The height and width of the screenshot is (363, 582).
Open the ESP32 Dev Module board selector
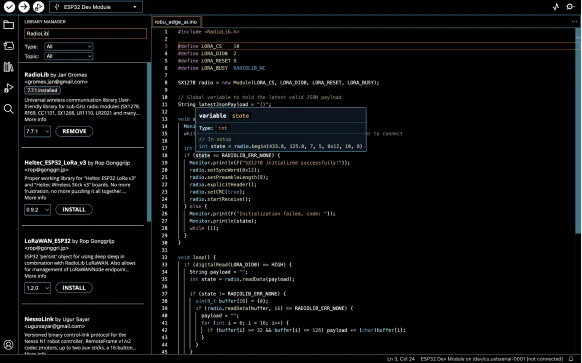96,7
